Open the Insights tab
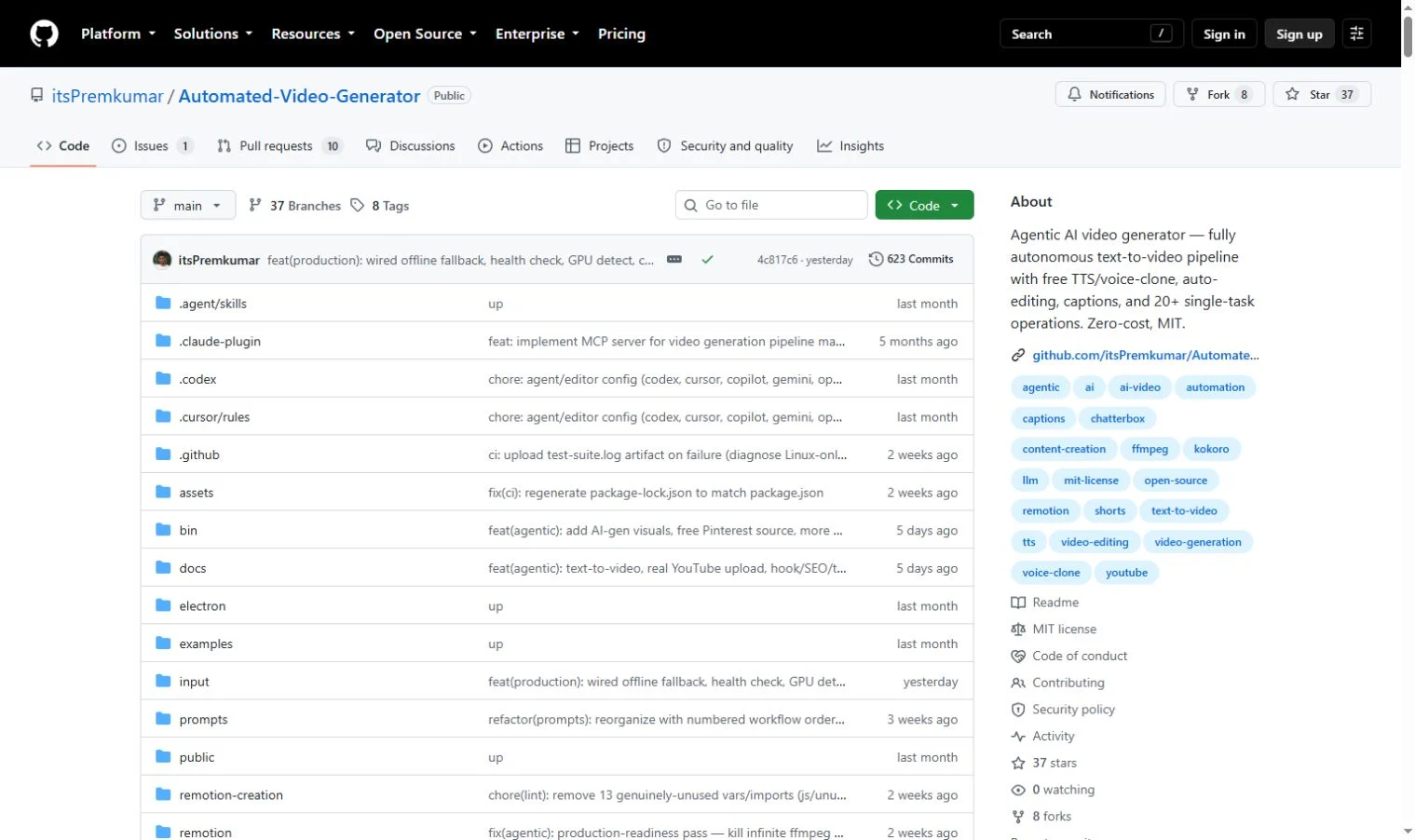This screenshot has width=1415, height=840. (850, 145)
